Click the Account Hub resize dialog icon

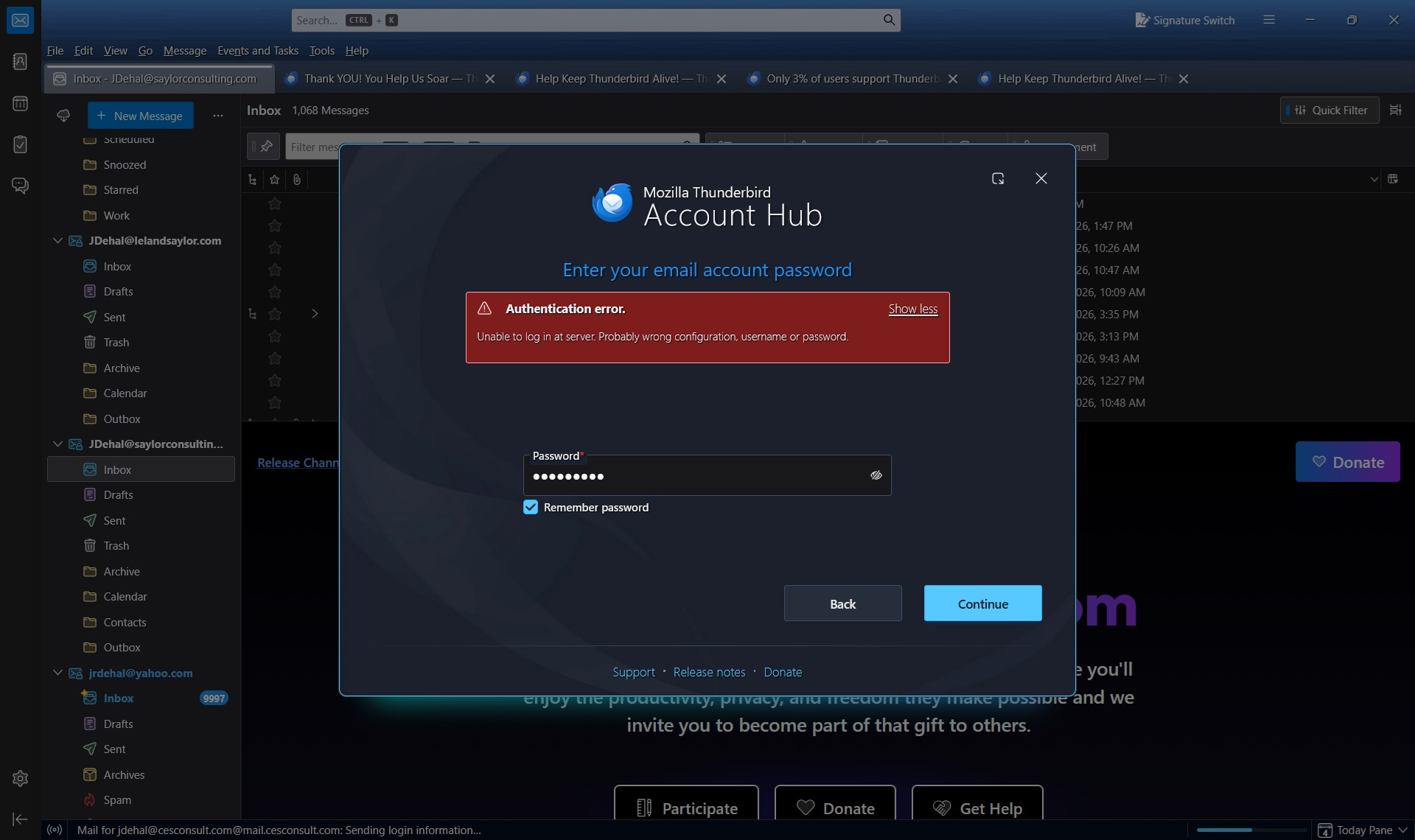[x=998, y=178]
